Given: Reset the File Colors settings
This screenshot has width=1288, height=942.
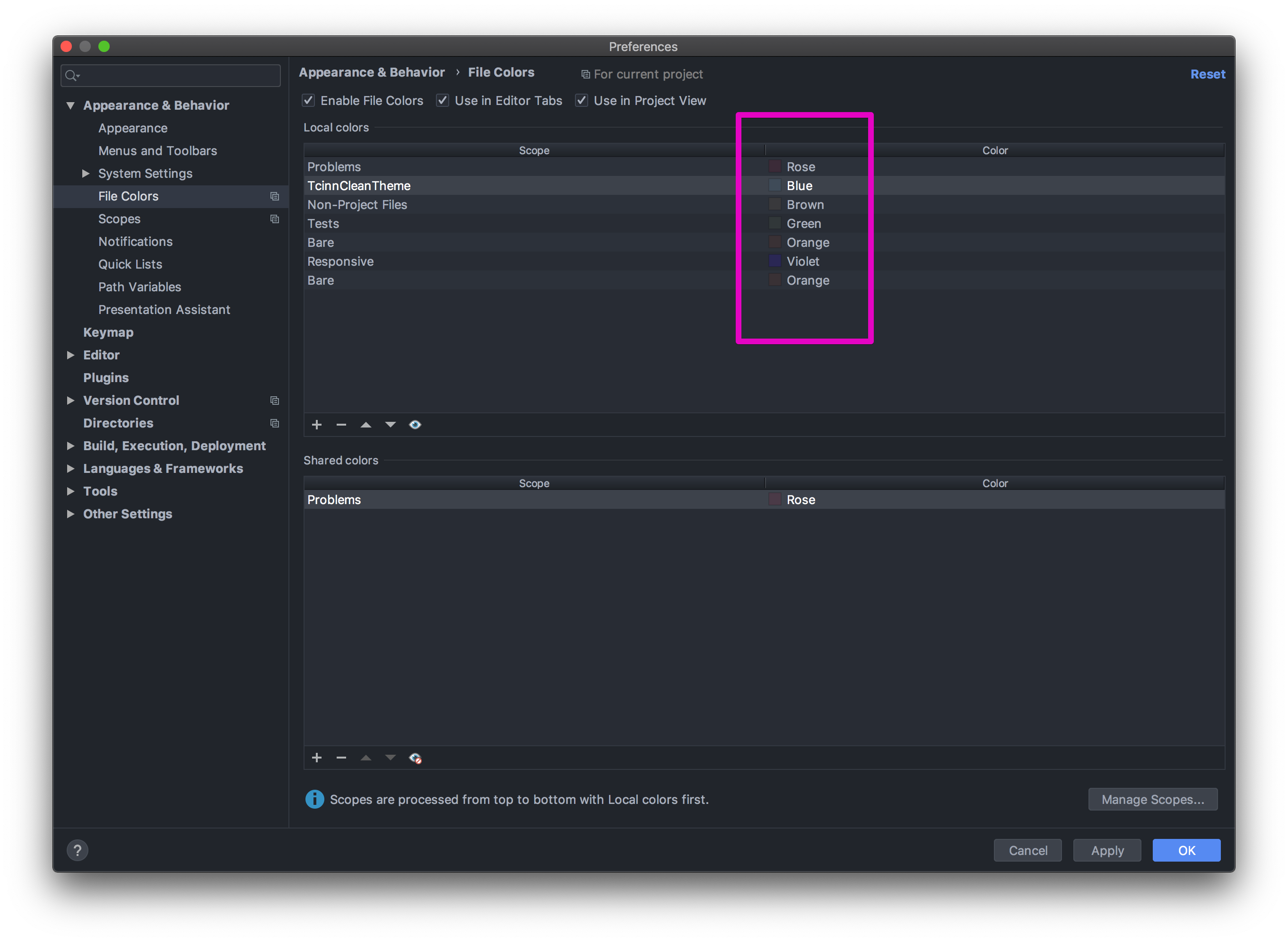Looking at the screenshot, I should 1208,74.
